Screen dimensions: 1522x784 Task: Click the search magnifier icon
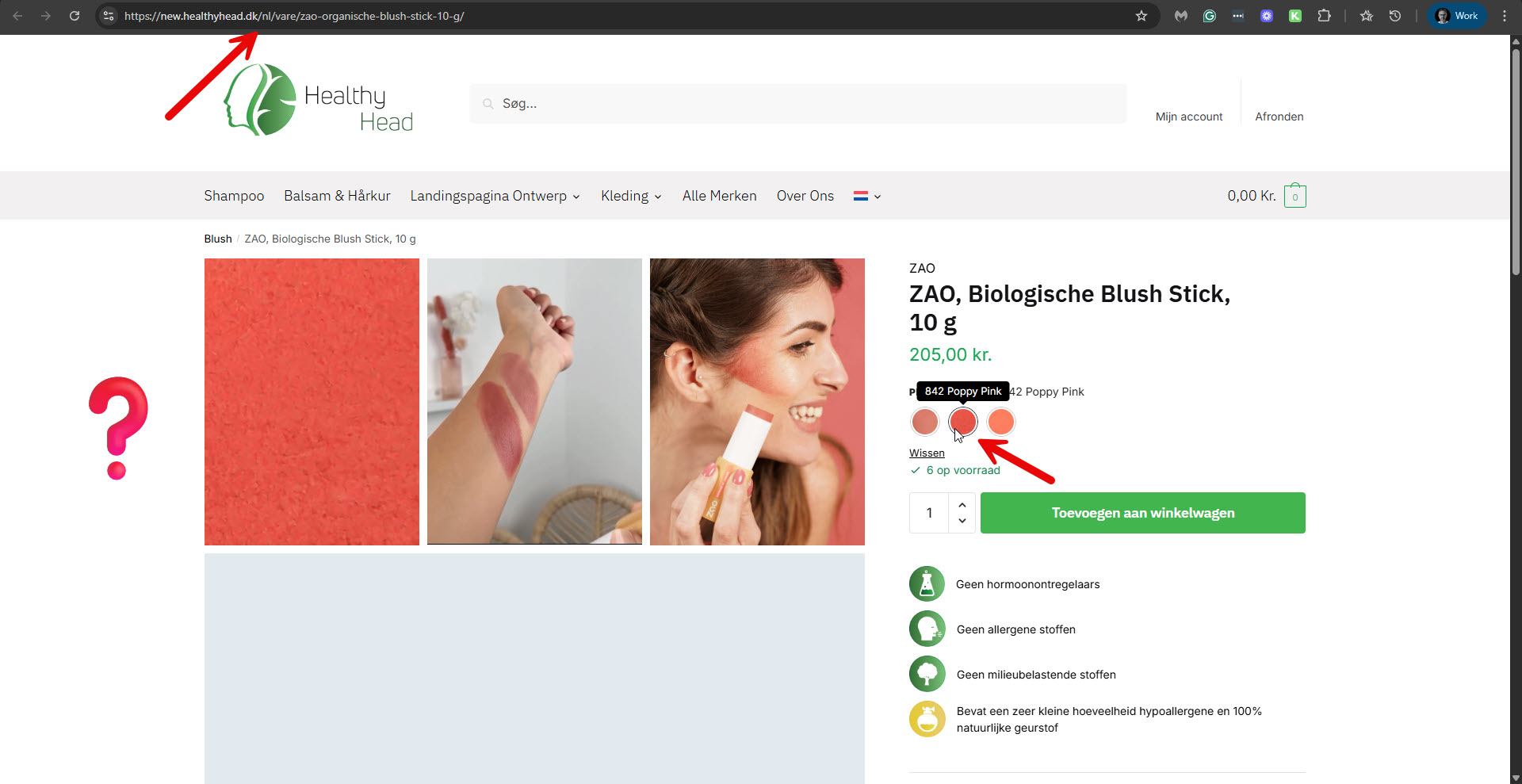tap(488, 104)
